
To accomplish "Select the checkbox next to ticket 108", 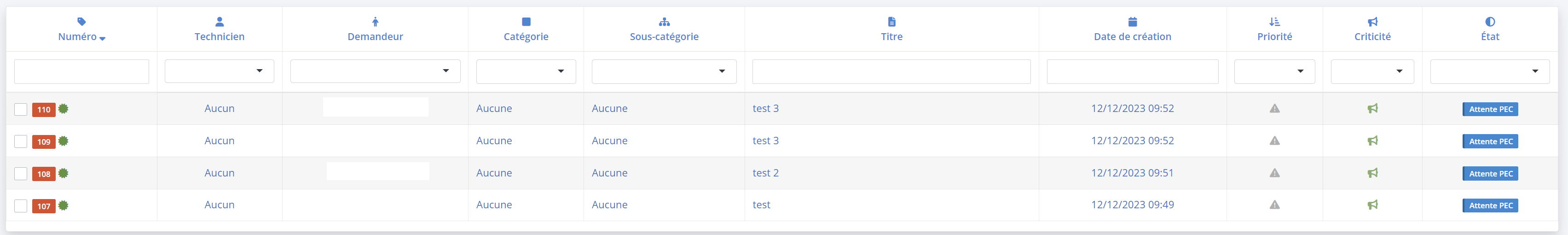I will point(21,174).
